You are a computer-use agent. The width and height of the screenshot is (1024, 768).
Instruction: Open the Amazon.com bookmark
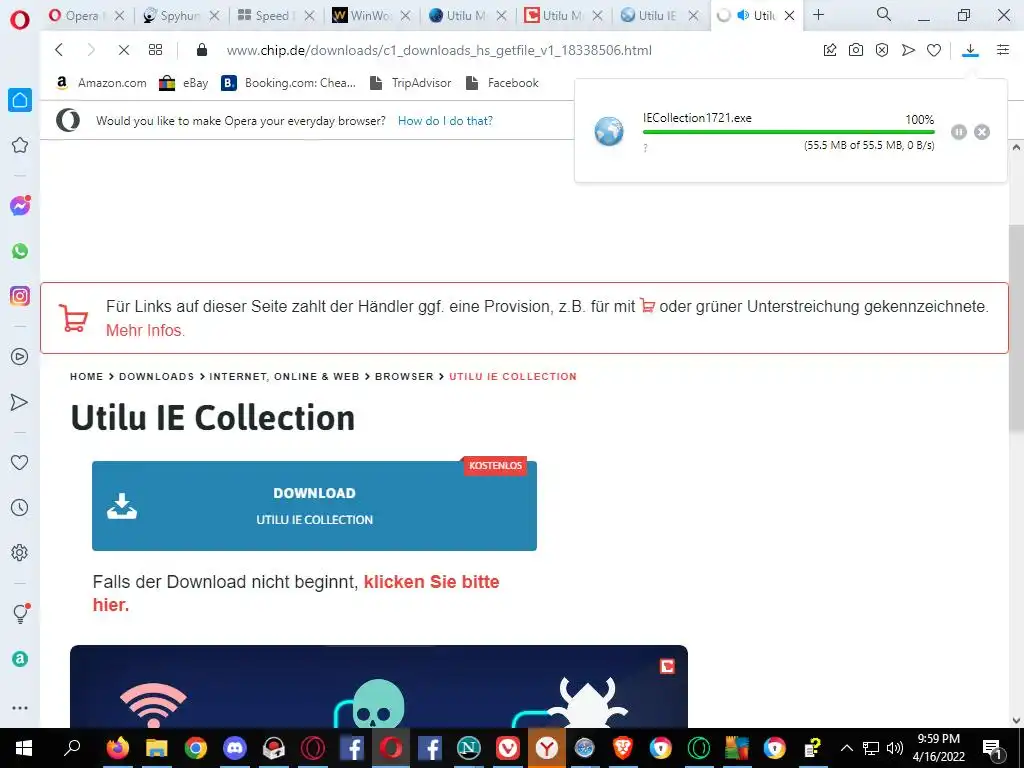101,83
